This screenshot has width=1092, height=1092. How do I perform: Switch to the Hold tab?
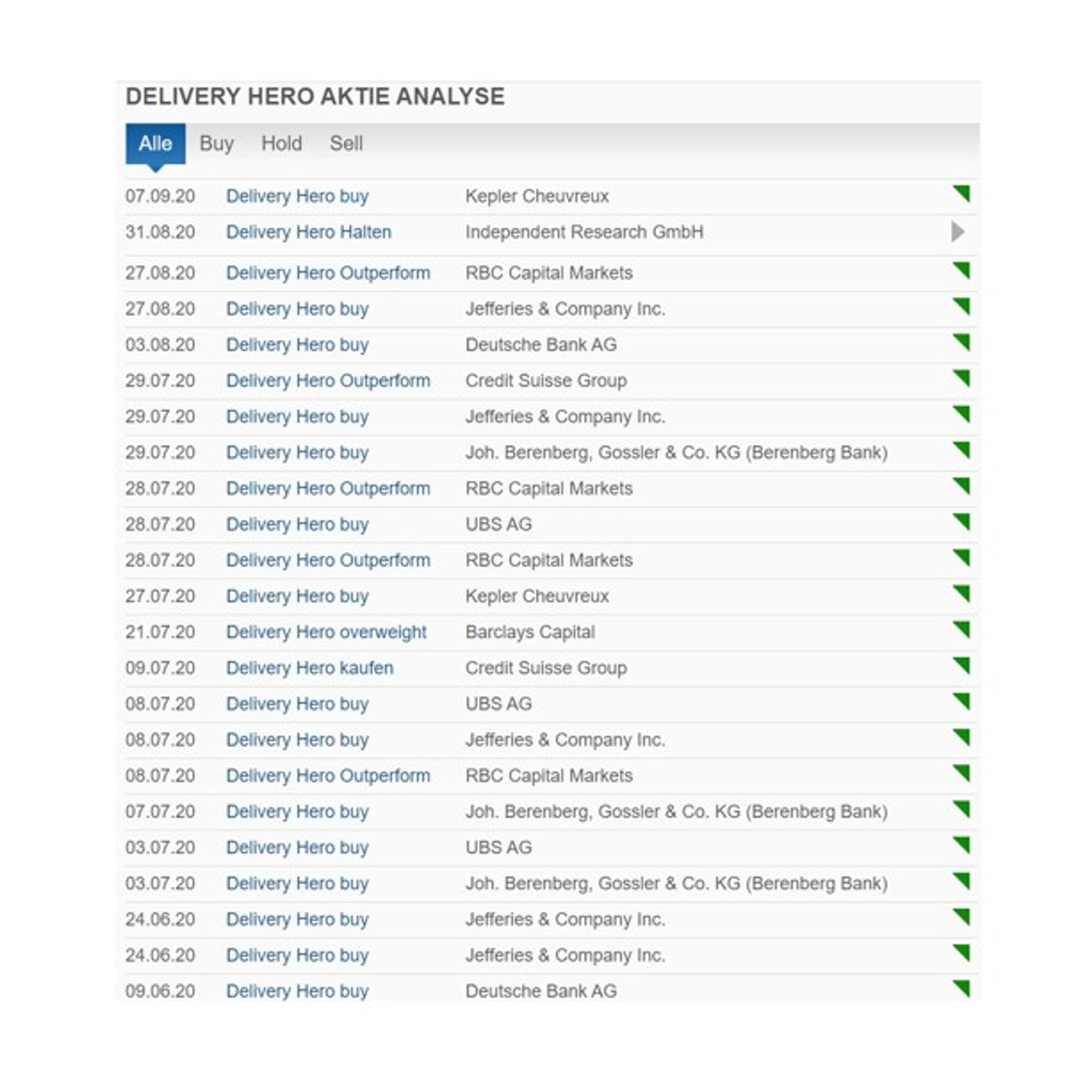click(x=282, y=144)
